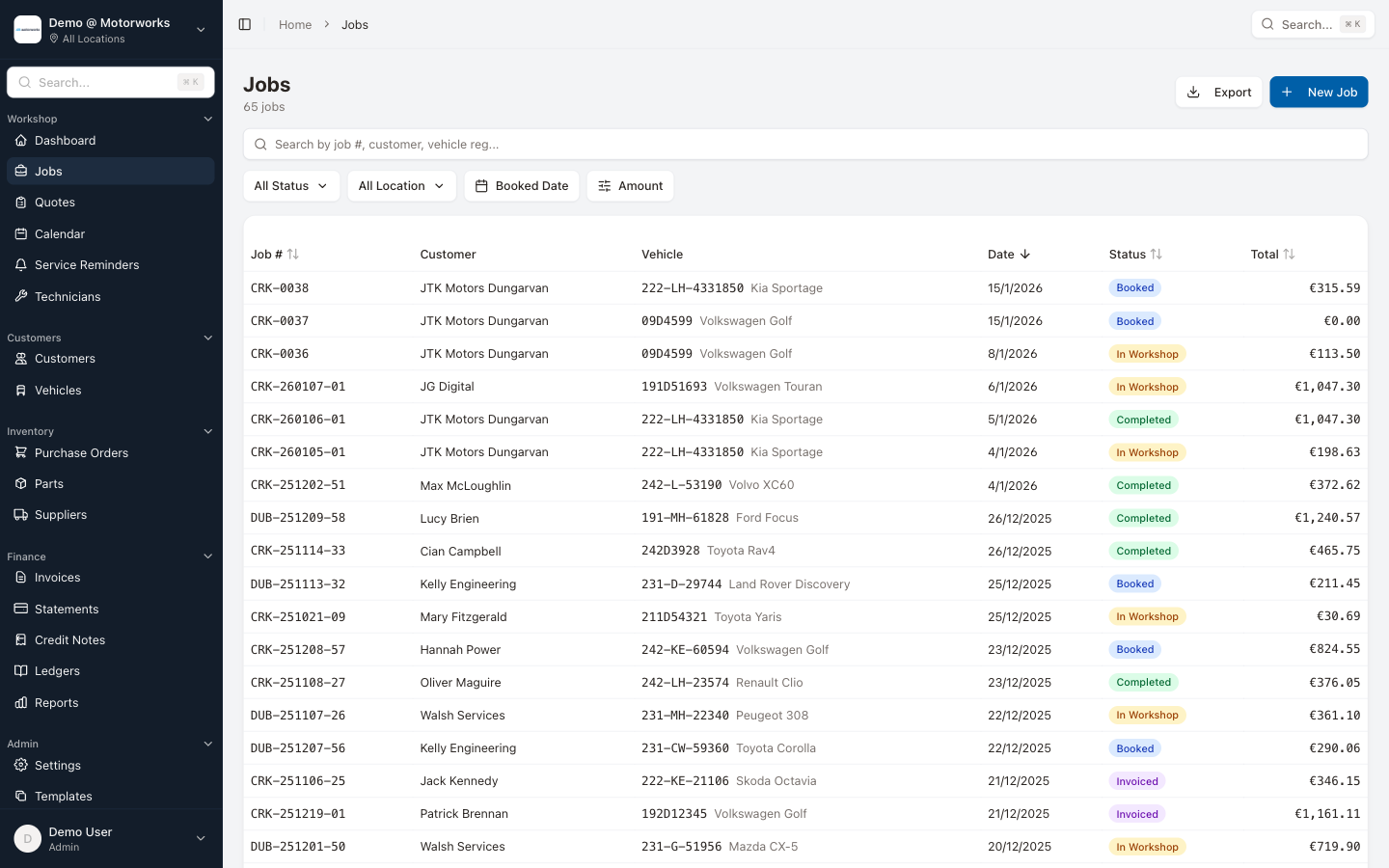Open the Technicians section
Screen dimensions: 1389x868
point(68,296)
